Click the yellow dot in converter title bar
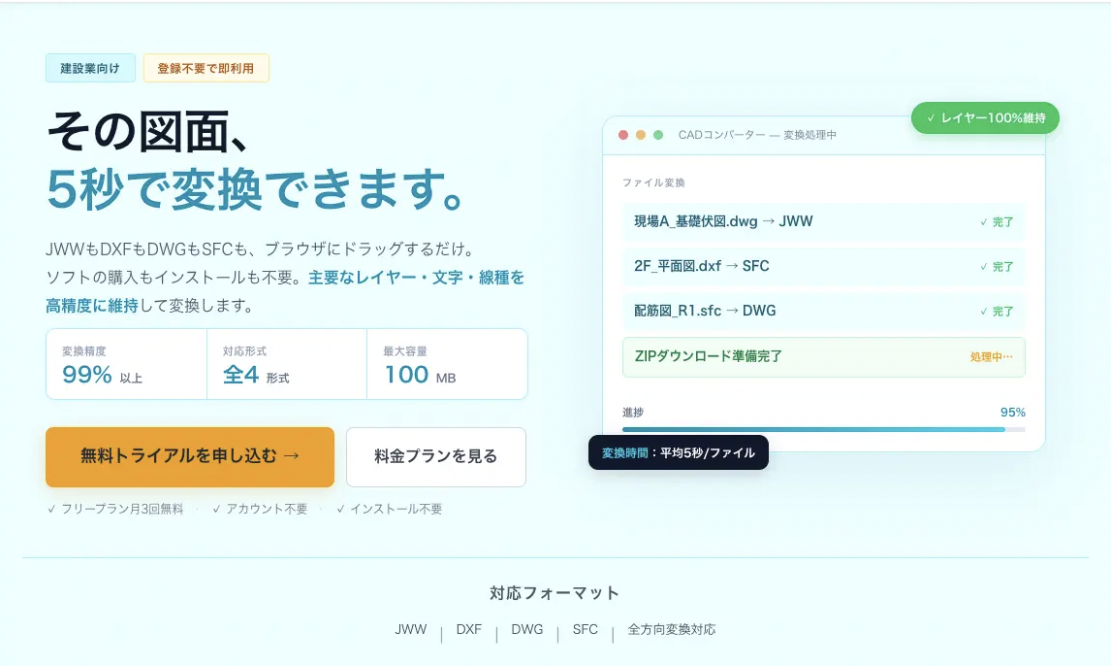This screenshot has height=670, width=1112. pos(641,135)
